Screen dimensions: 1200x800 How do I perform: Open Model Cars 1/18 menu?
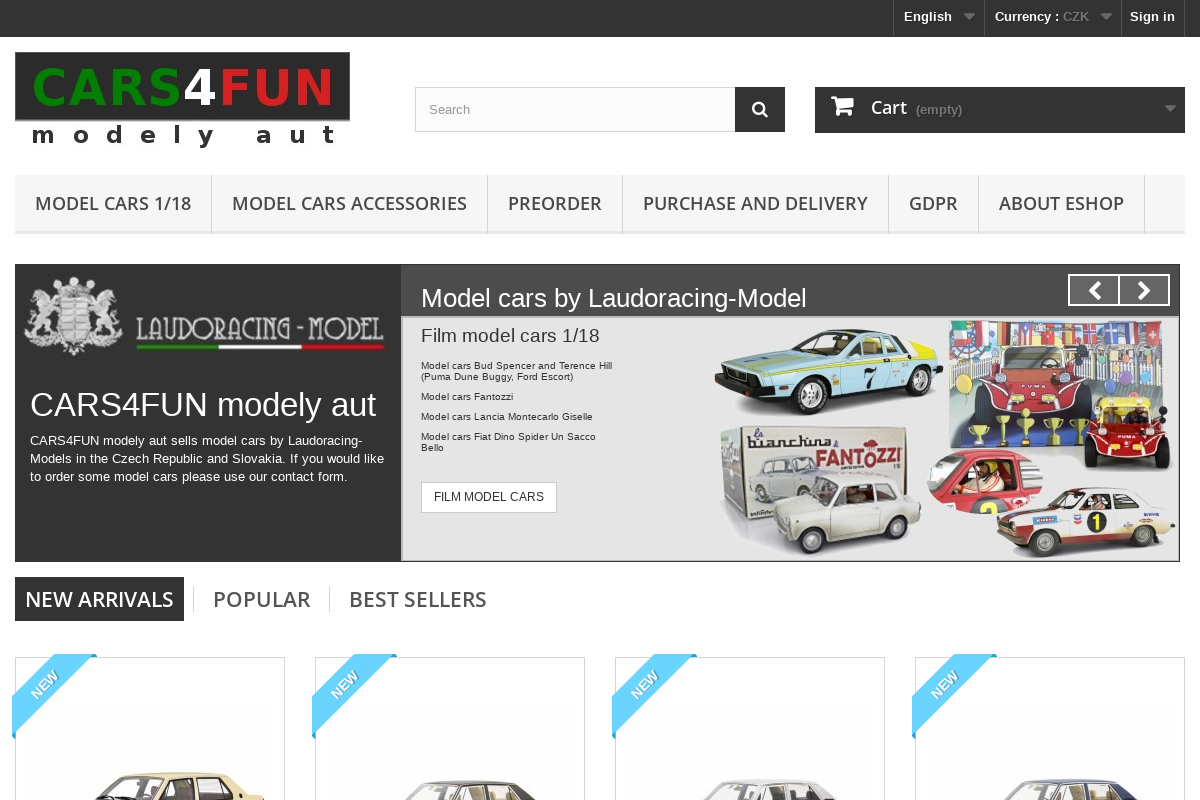click(113, 204)
